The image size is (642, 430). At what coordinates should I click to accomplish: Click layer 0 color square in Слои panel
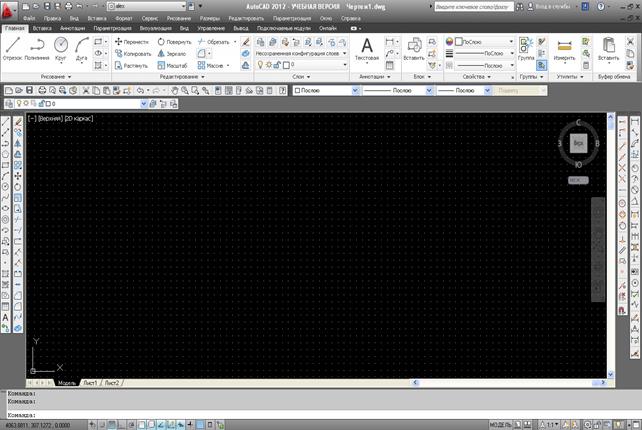pyautogui.click(x=286, y=65)
